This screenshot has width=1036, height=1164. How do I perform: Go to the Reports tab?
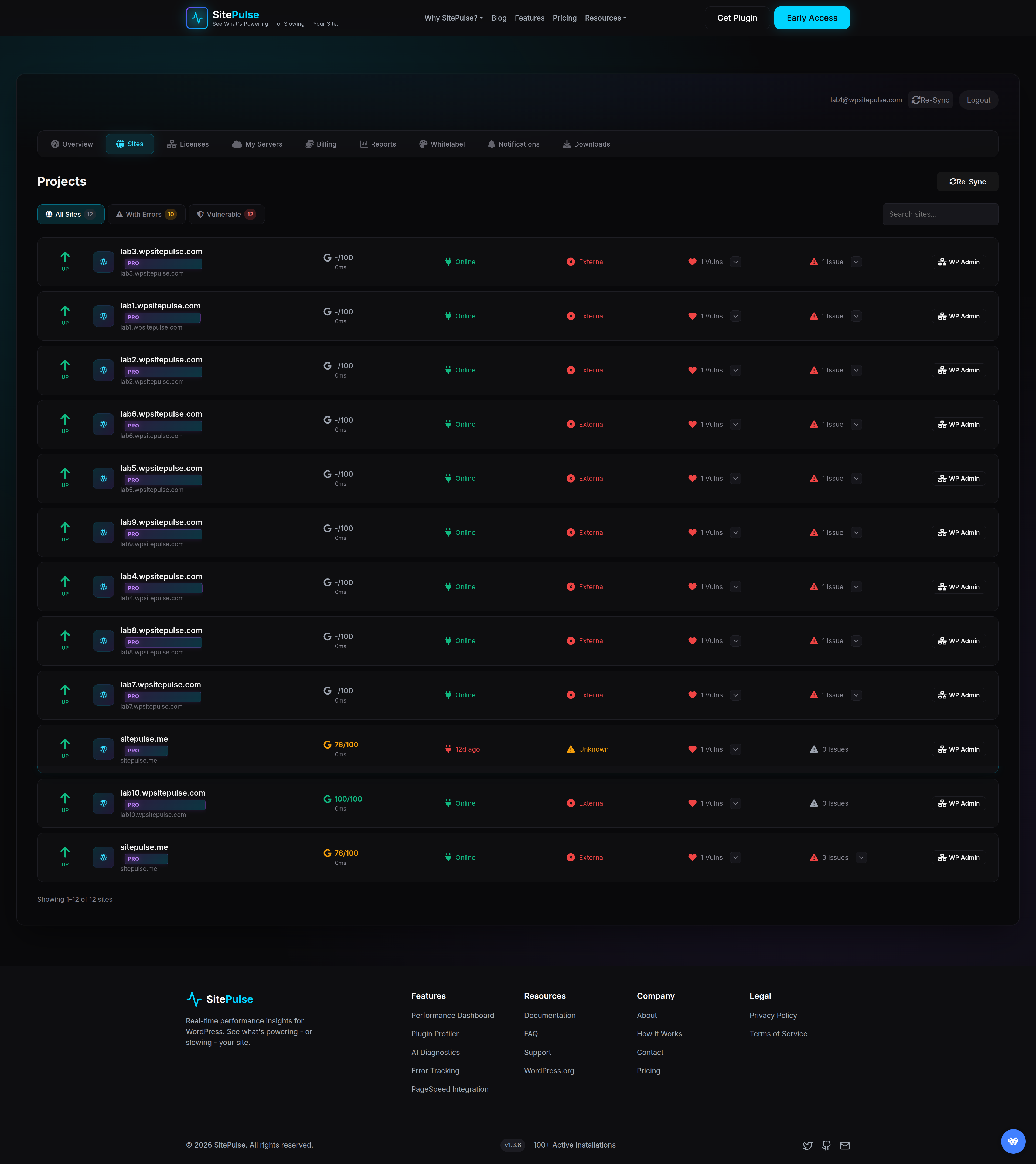click(x=378, y=144)
